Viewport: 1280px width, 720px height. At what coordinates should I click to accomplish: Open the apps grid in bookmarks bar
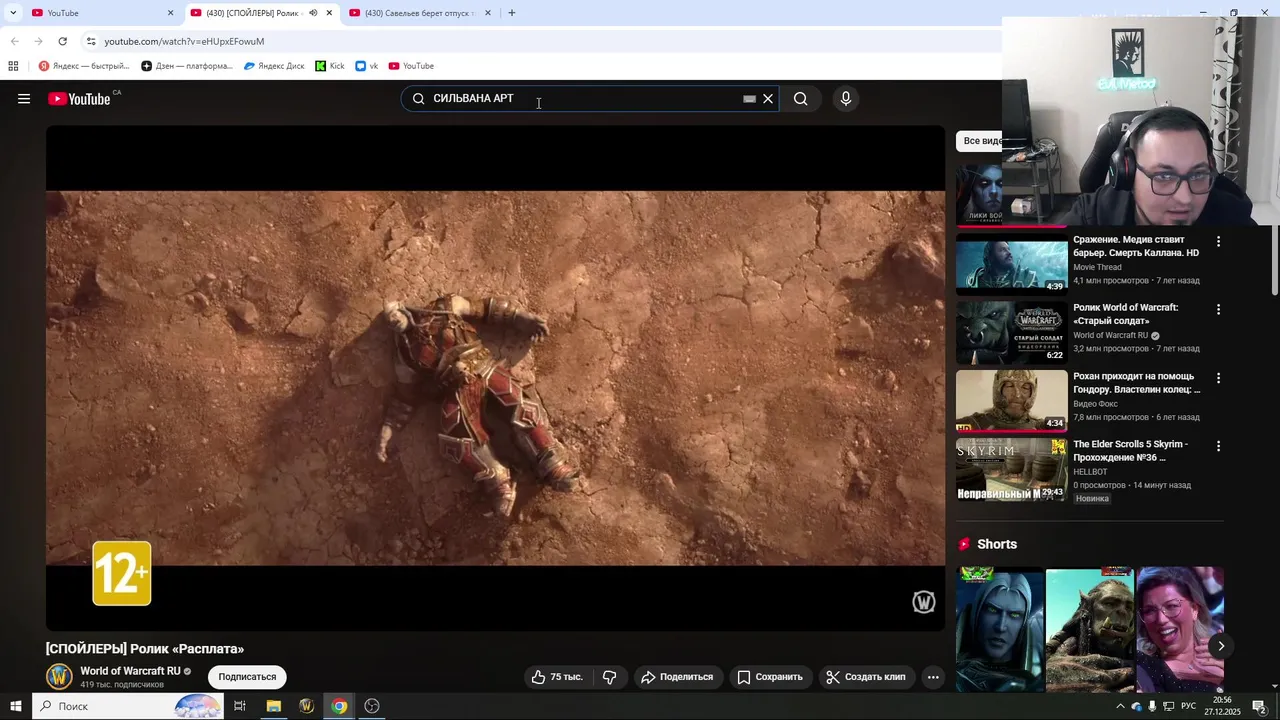13,66
